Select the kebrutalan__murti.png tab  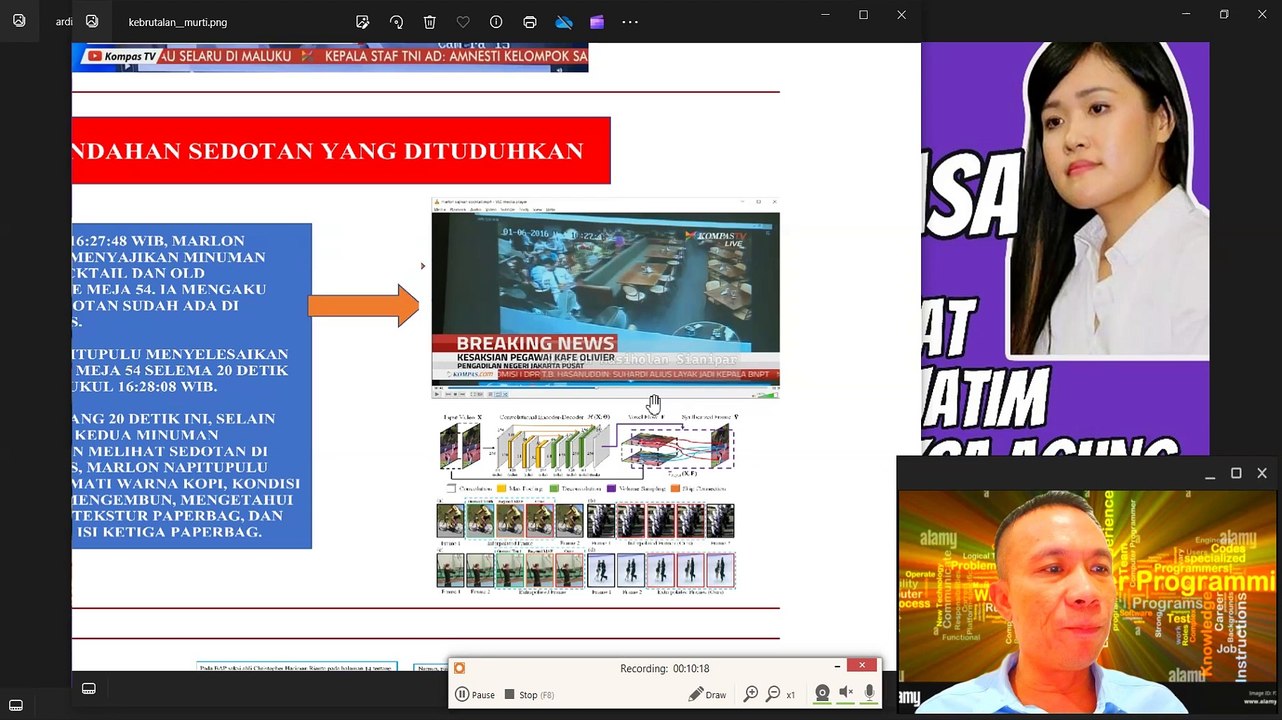pos(178,22)
